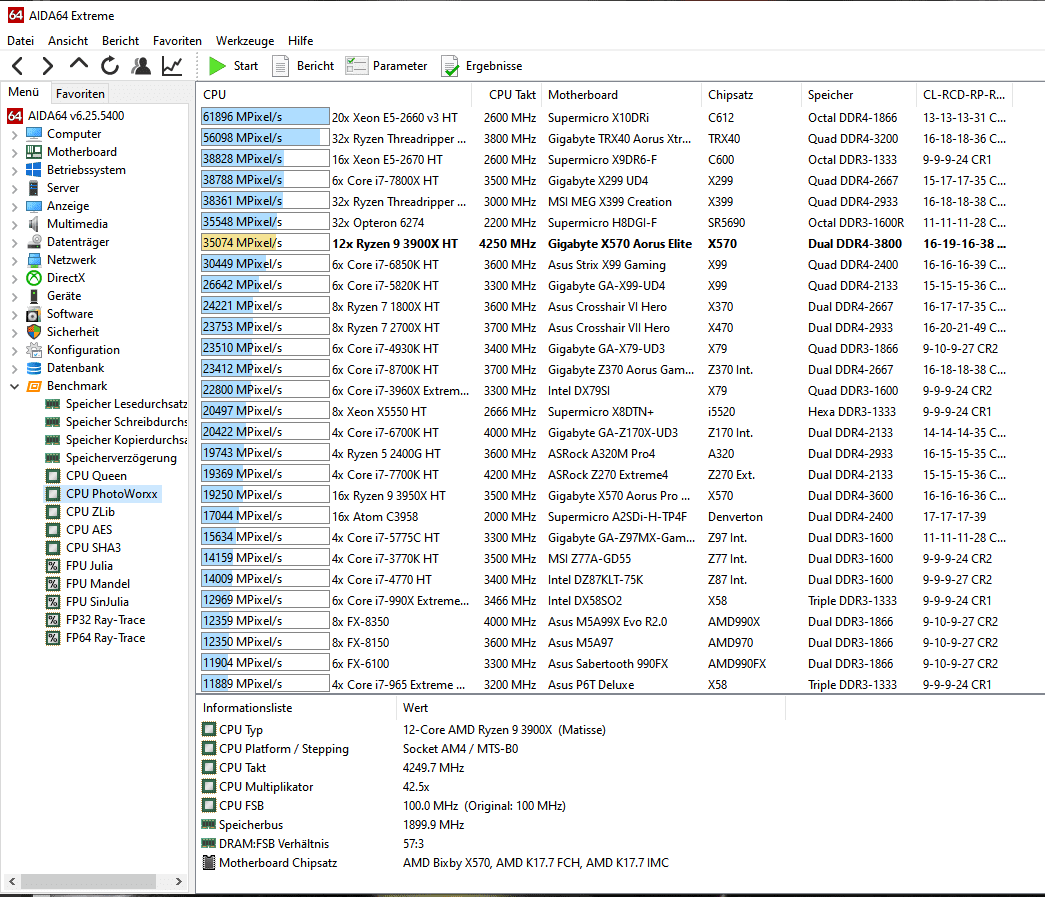Screen dimensions: 1045x897
Task: Select the DirectX Xbox icon
Action: pos(34,278)
